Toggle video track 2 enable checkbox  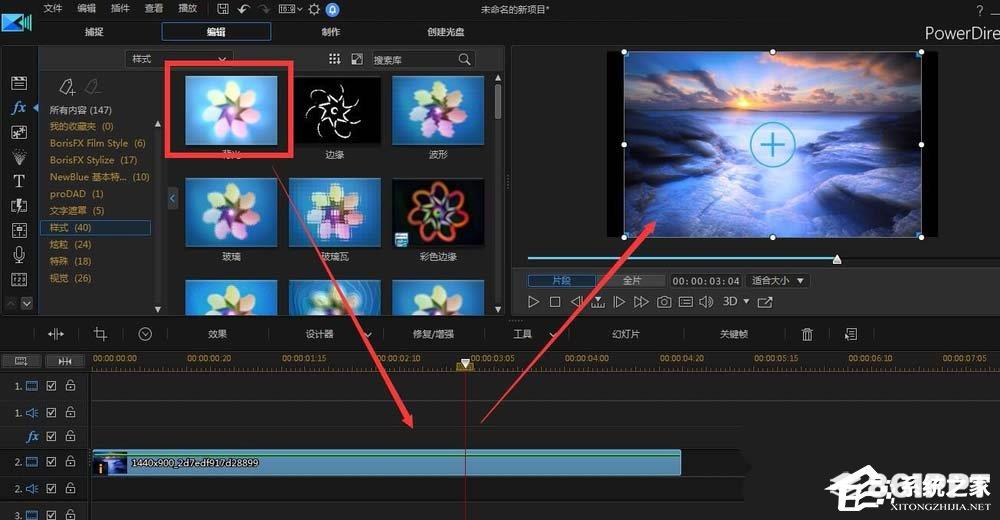[52, 461]
